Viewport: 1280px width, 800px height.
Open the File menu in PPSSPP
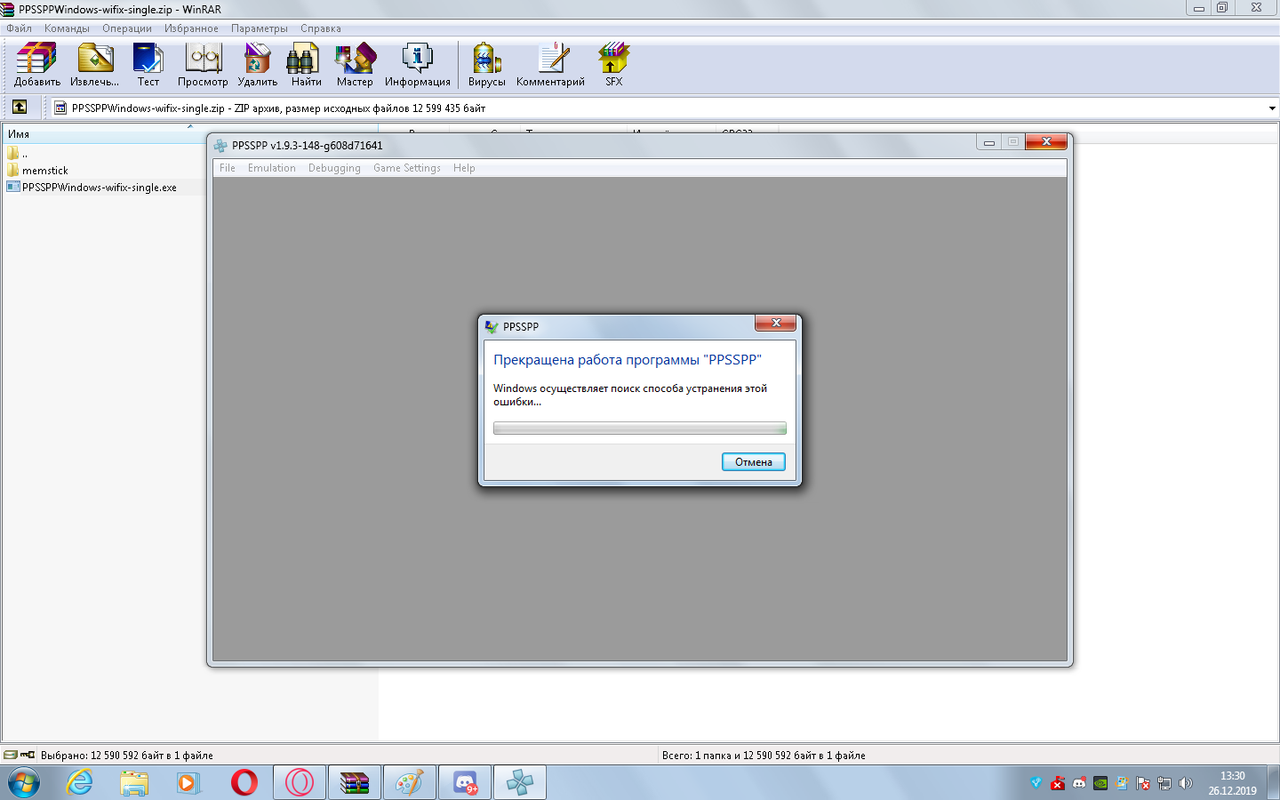click(x=228, y=168)
